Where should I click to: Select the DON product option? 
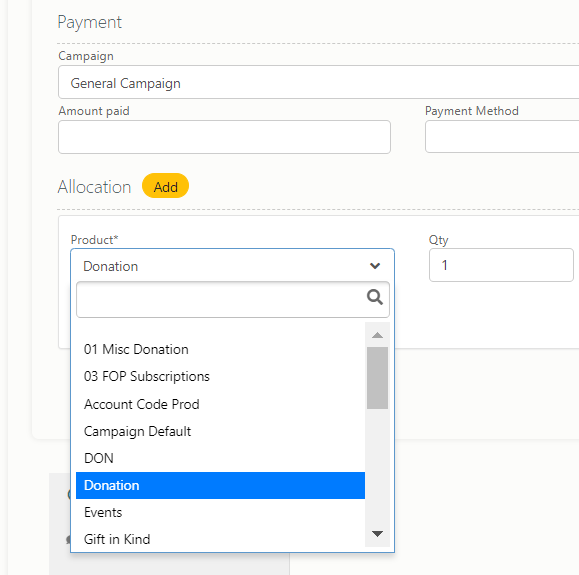220,458
